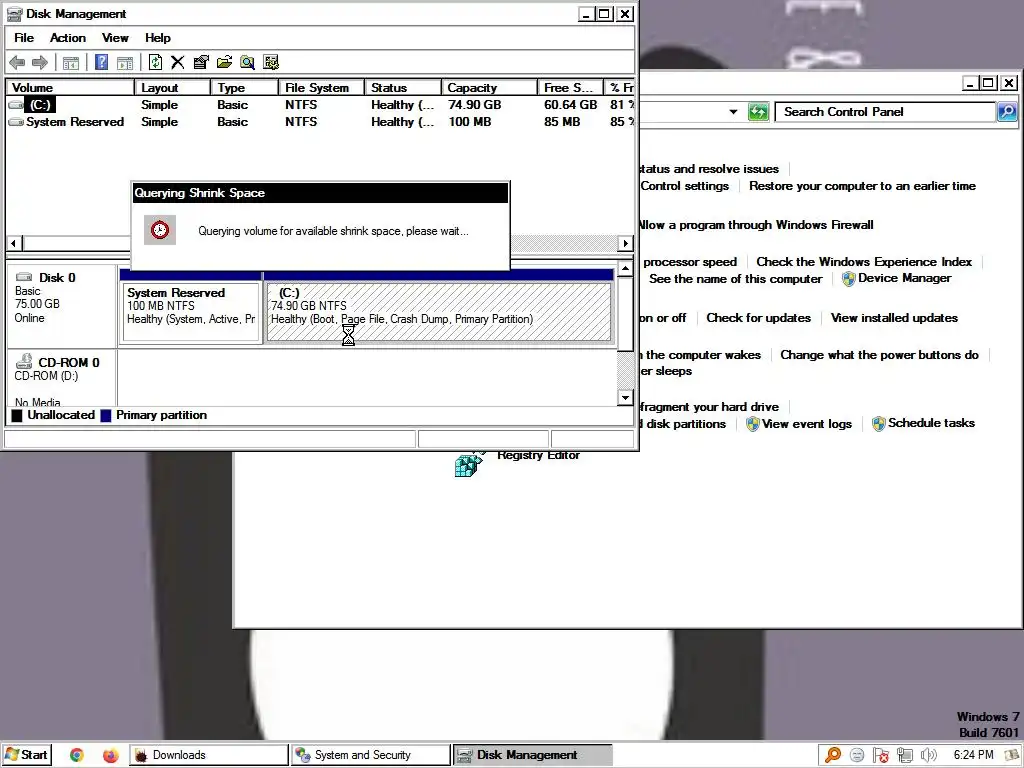
Task: Click the CD-ROM 0 drive icon
Action: pyautogui.click(x=24, y=360)
